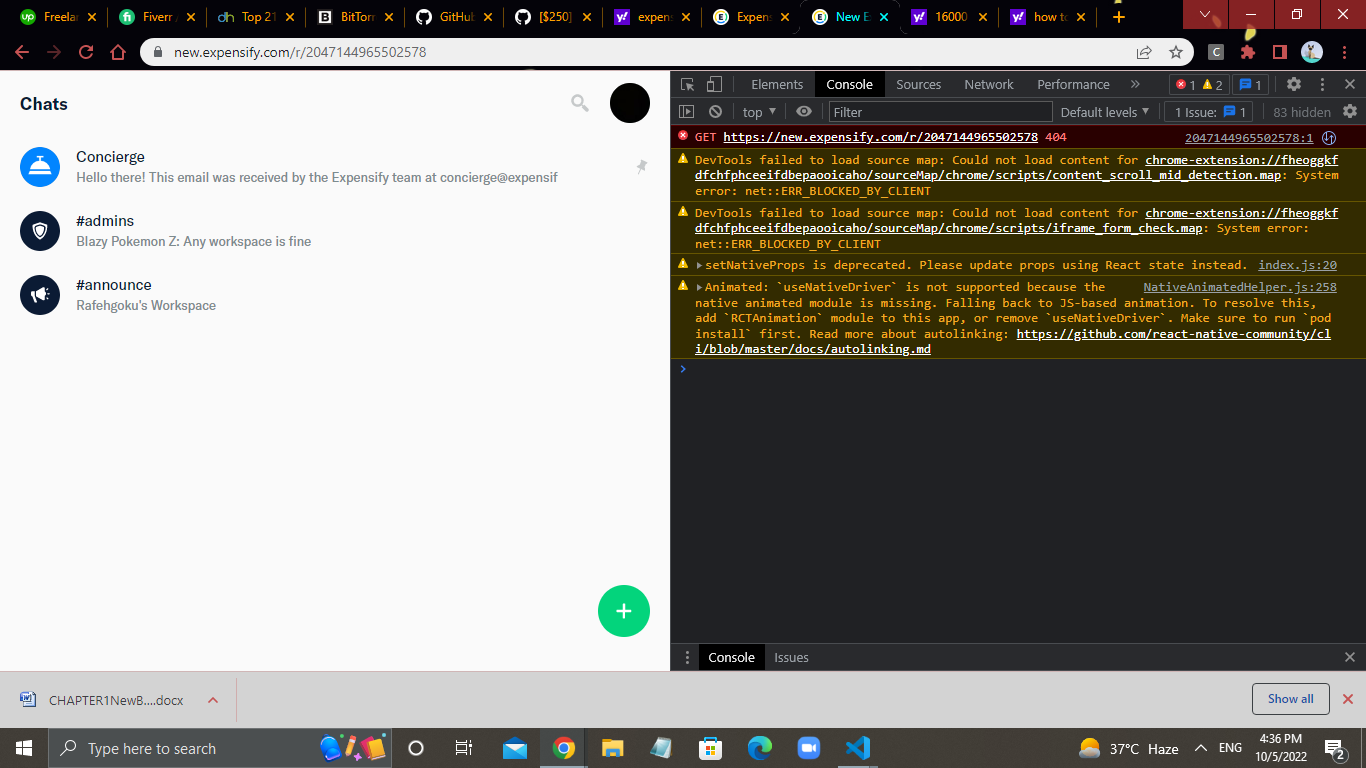Screen dimensions: 1366x768
Task: Expand the setNativeProps deprecated warning
Action: [700, 264]
